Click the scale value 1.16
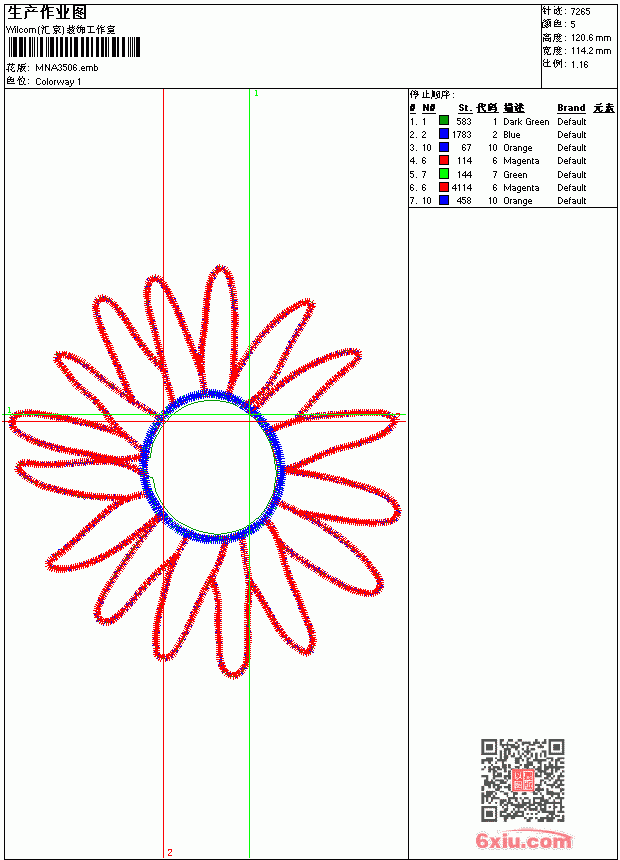620x860 pixels. 579,65
